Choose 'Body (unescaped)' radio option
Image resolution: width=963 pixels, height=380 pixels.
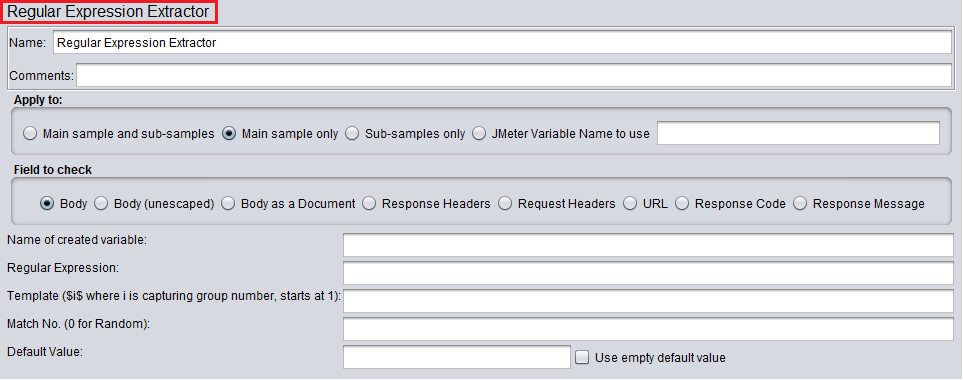click(101, 203)
